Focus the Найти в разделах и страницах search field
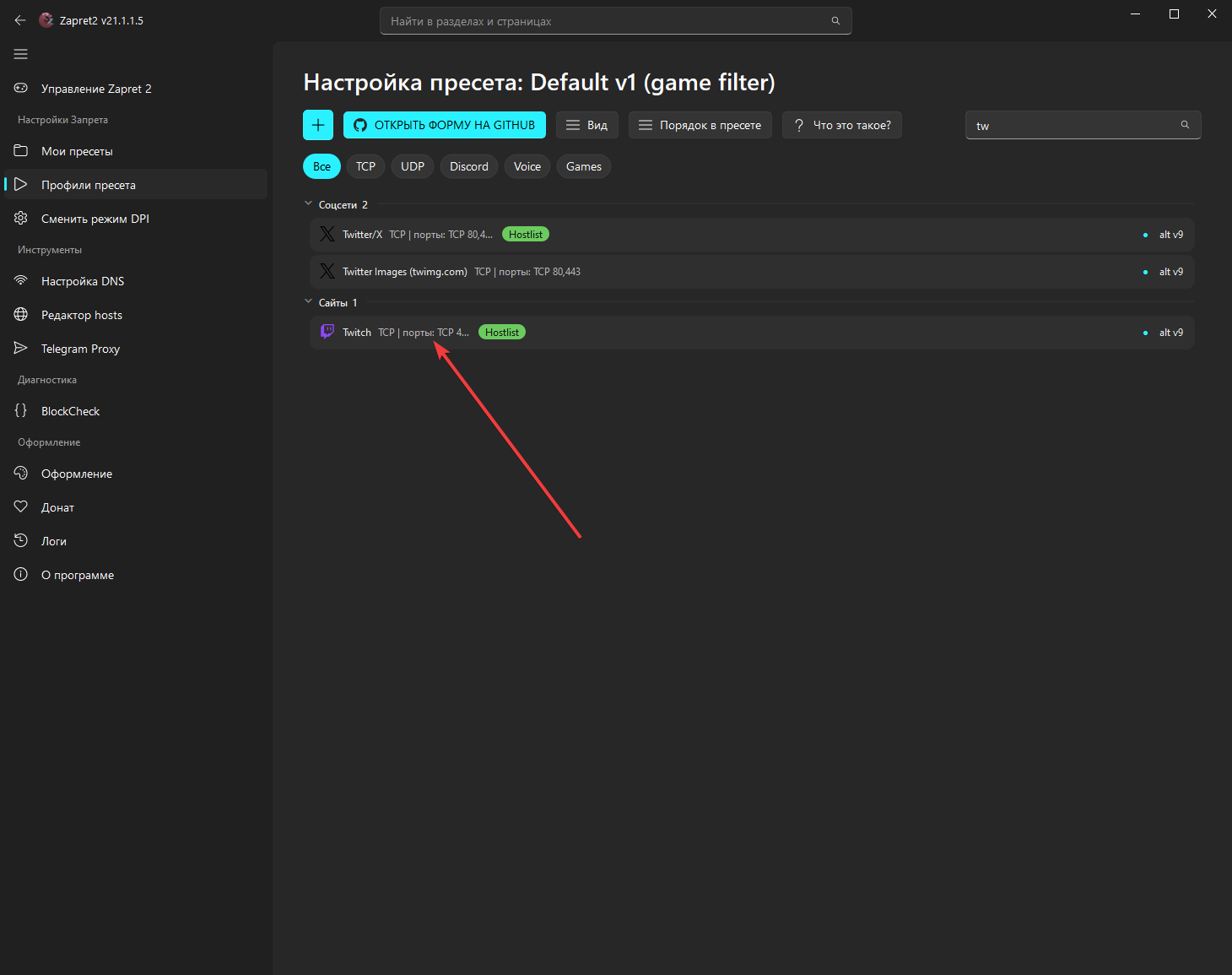 click(616, 21)
